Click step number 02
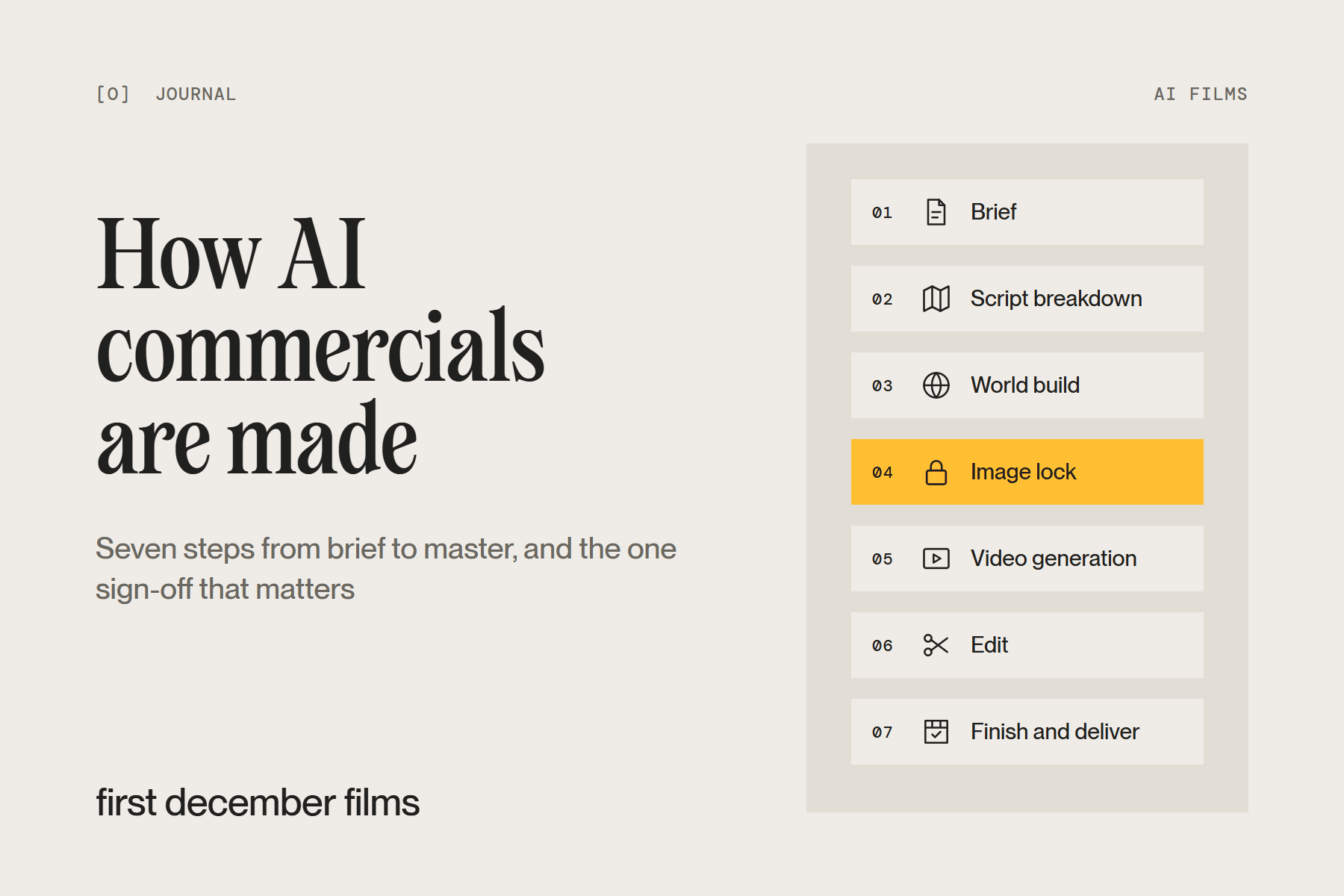This screenshot has width=1344, height=896. point(882,299)
